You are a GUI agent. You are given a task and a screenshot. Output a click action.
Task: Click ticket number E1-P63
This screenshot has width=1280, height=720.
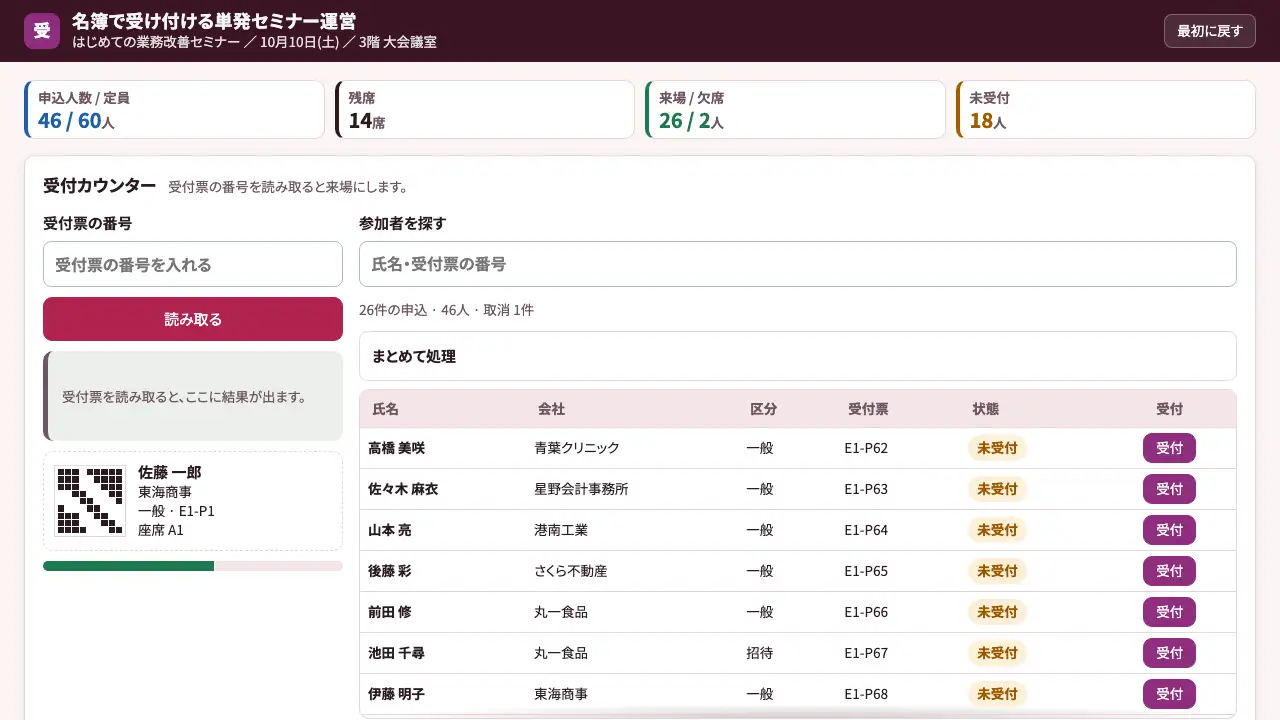click(866, 489)
